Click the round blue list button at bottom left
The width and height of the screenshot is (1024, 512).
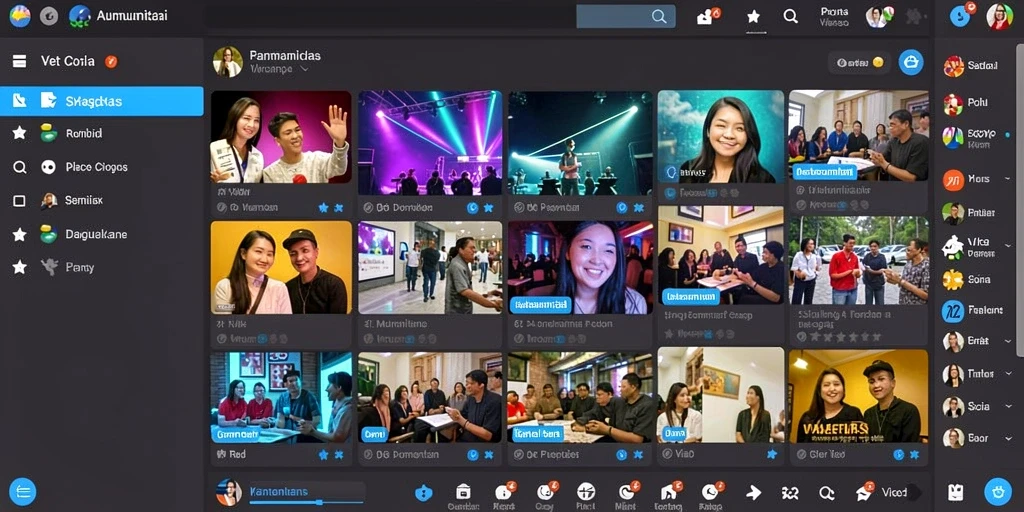tap(22, 492)
